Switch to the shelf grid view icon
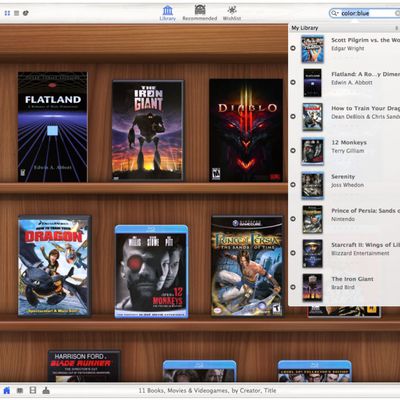Screen dimensions: 400x400 click(x=7, y=13)
